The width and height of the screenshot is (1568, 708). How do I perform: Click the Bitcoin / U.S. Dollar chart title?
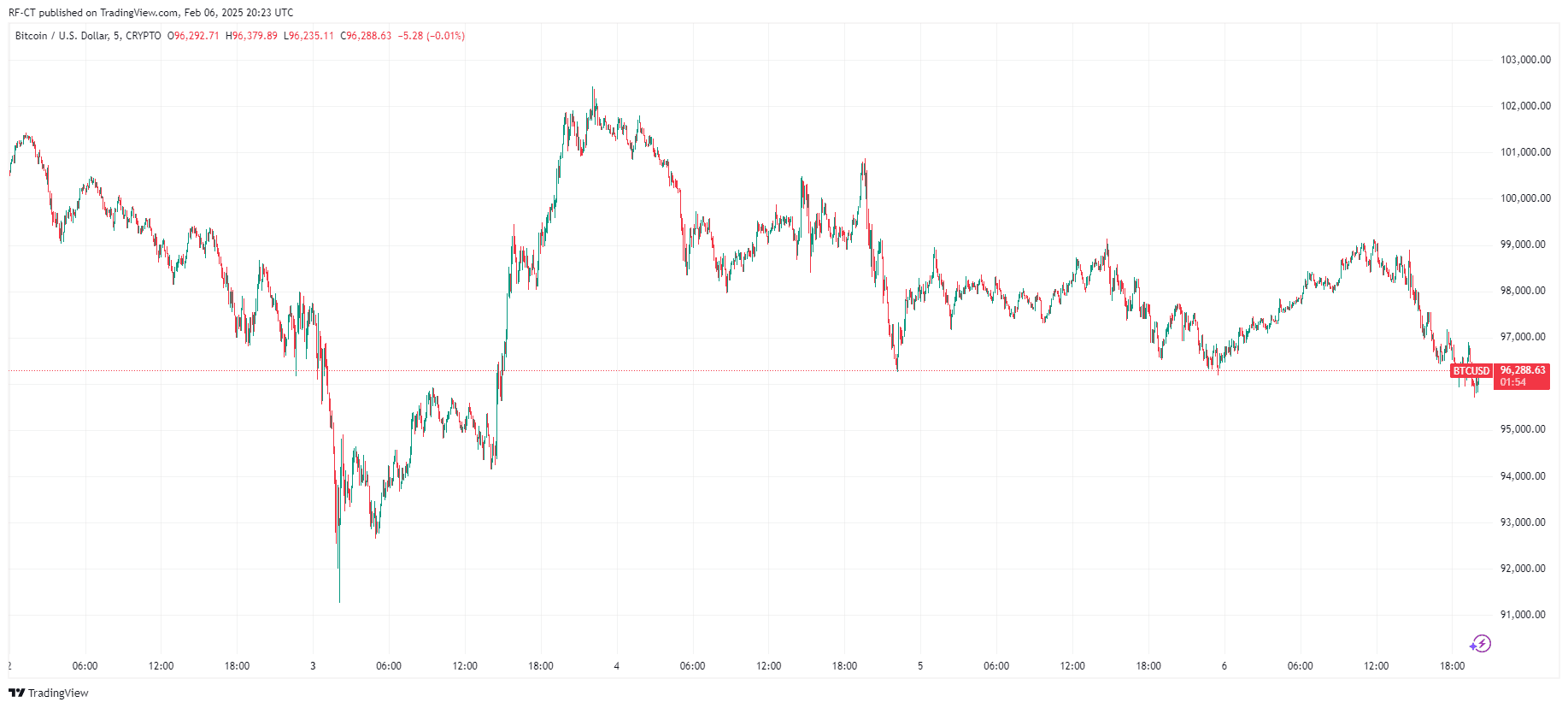tap(88, 36)
